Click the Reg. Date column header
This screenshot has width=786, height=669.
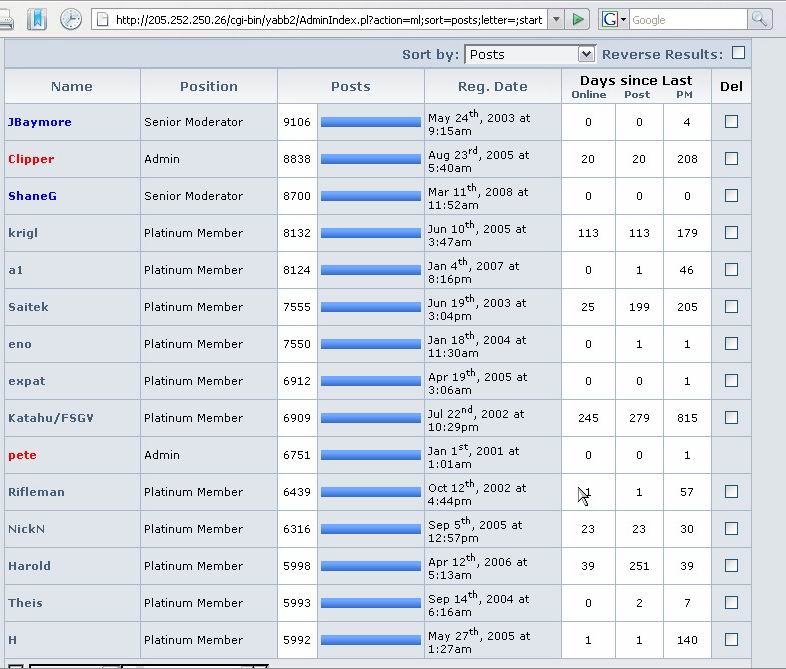click(x=492, y=86)
